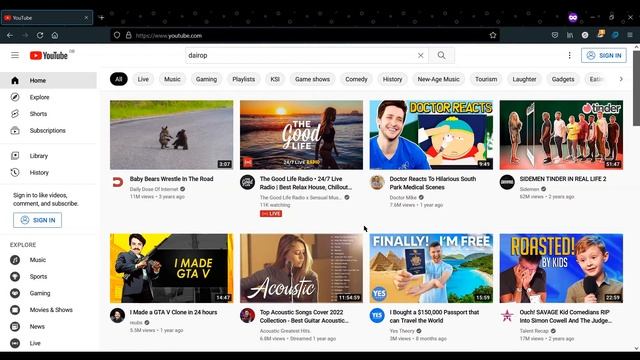The width and height of the screenshot is (640, 360).
Task: Select the Music filter chip
Action: [x=172, y=79]
